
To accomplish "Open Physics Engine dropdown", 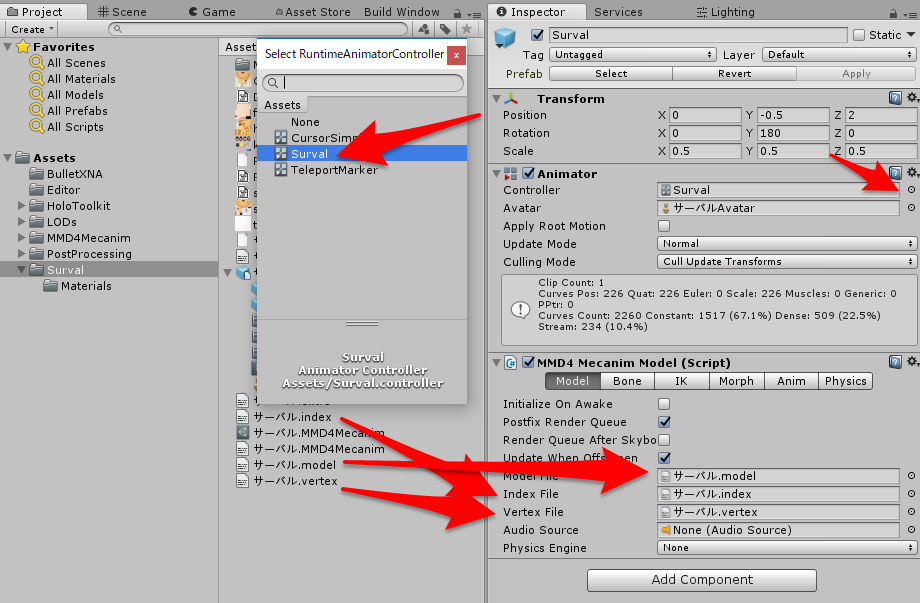I will coord(786,547).
